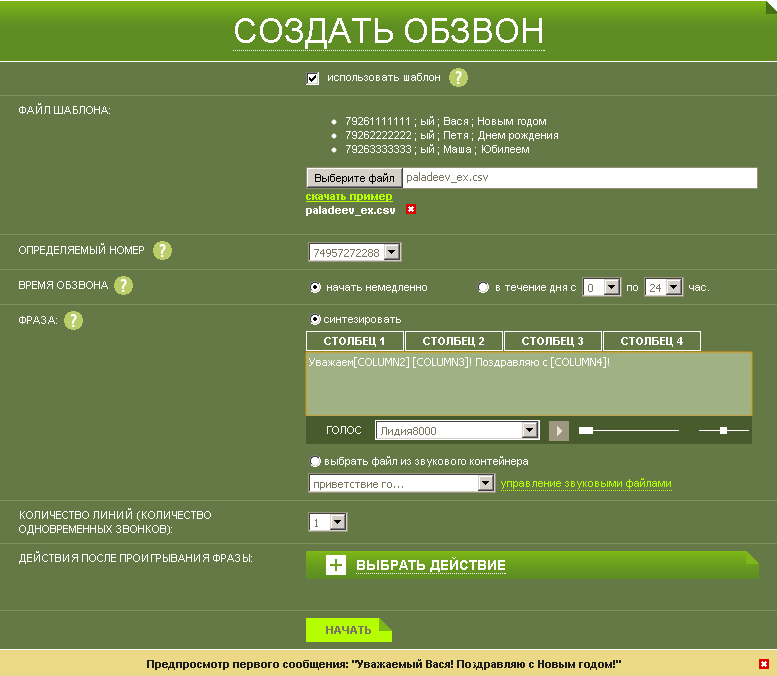This screenshot has height=676, width=777.
Task: Choose 'выбрать файл из звукового контейнера' option
Action: (316, 462)
